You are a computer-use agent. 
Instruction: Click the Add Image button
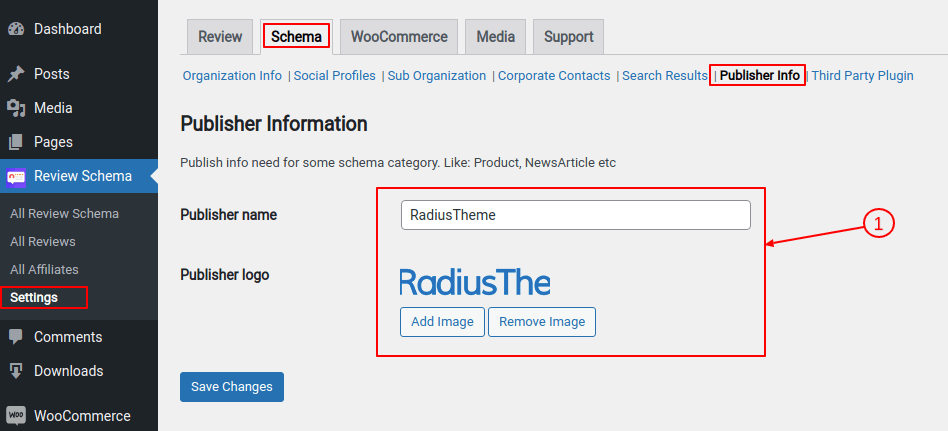[442, 322]
